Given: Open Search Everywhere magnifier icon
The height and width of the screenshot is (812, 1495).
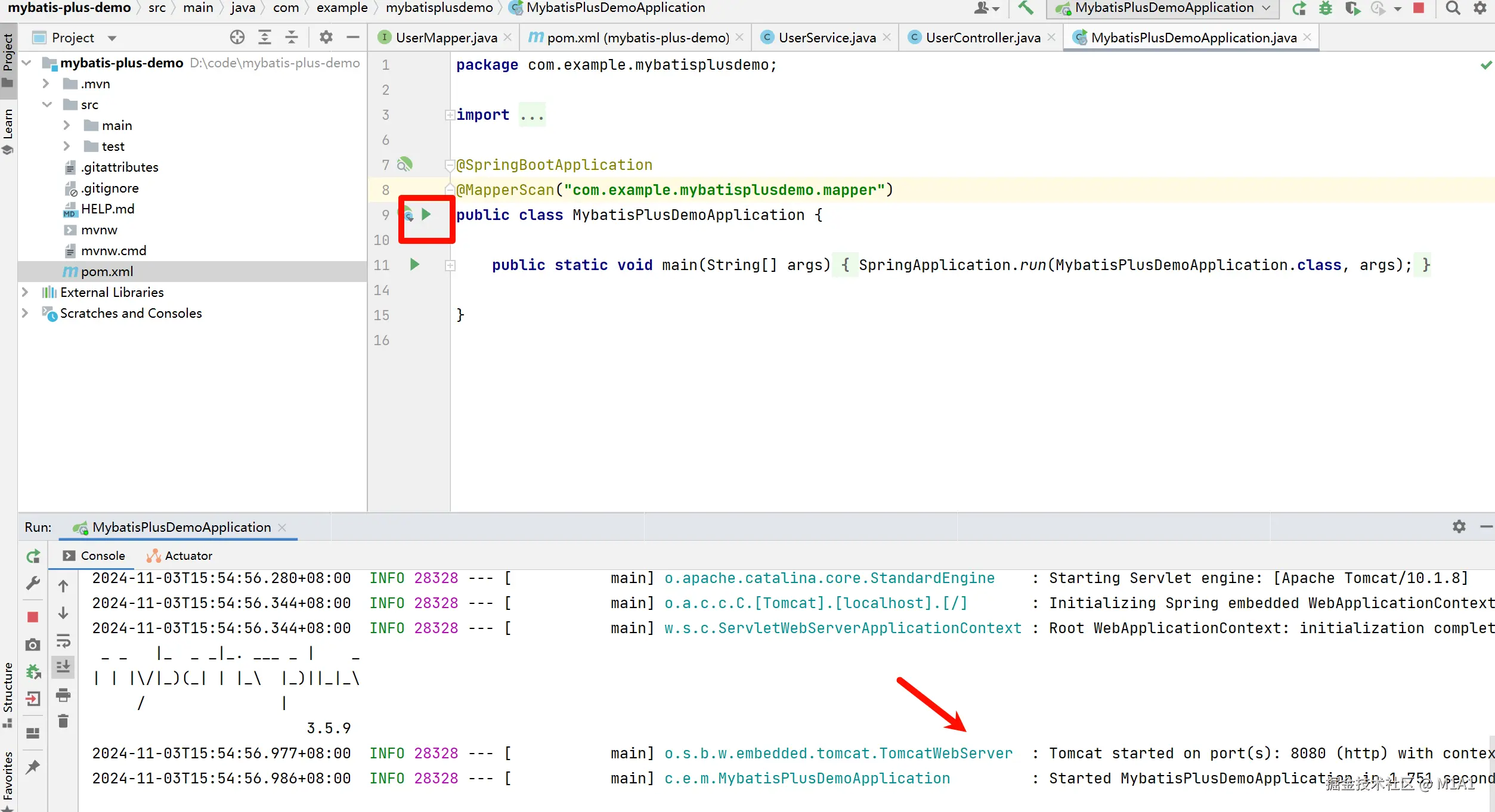Looking at the screenshot, I should pos(1453,8).
